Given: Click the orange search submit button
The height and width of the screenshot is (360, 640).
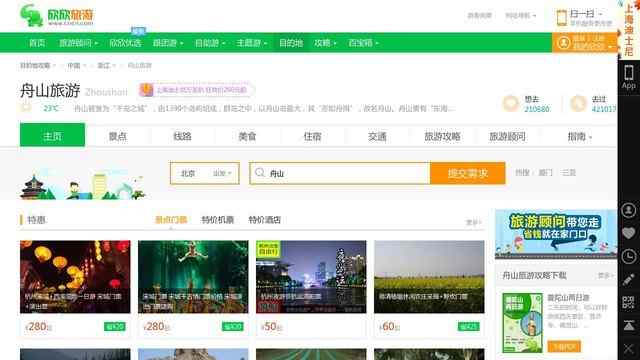Looking at the screenshot, I should 467,173.
